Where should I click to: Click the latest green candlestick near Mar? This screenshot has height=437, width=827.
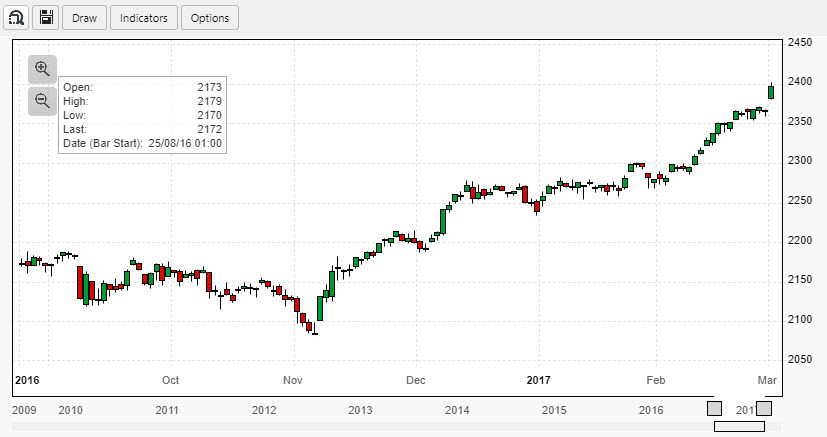(x=771, y=92)
